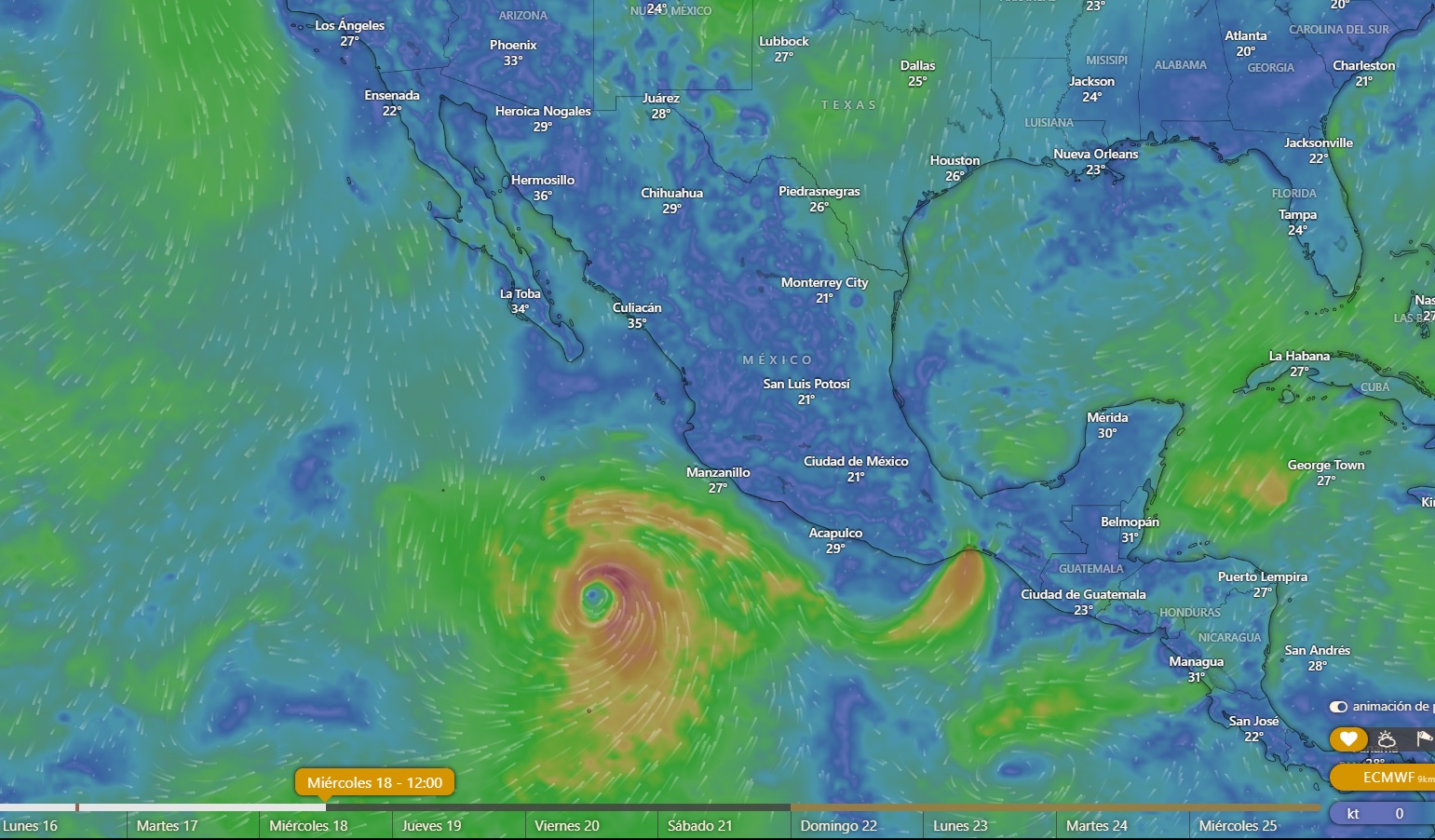Click the Manzanillo 27° label
Screen dimensions: 1435x840
[718, 480]
